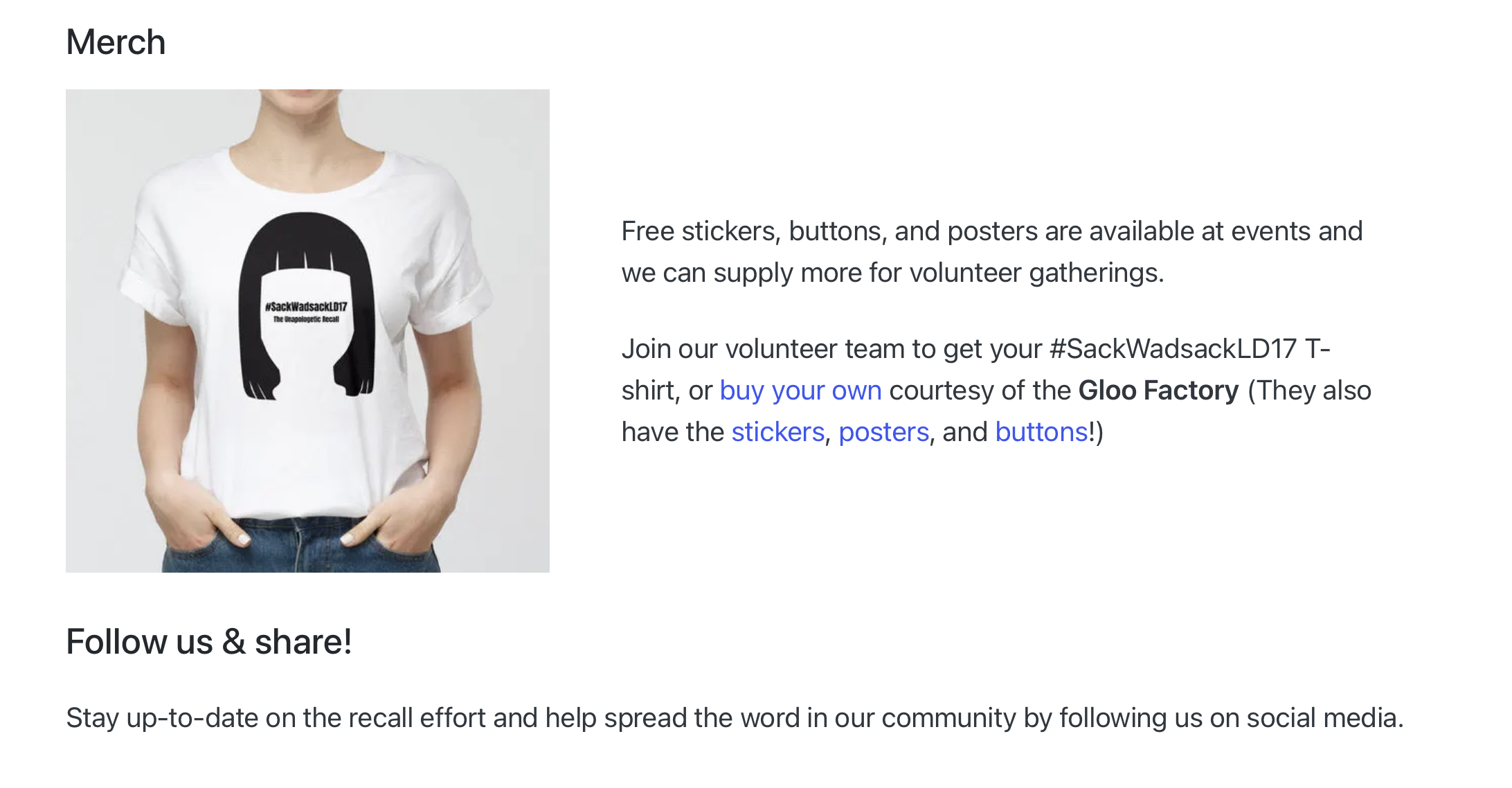Viewport: 1512px width, 788px height.
Task: Follow the "stickers" link
Action: [x=777, y=432]
